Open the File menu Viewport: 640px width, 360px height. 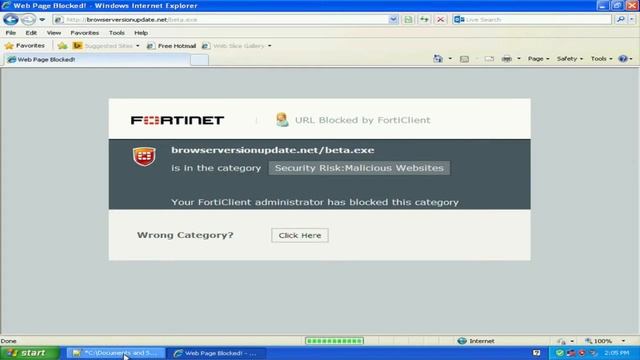coord(11,33)
